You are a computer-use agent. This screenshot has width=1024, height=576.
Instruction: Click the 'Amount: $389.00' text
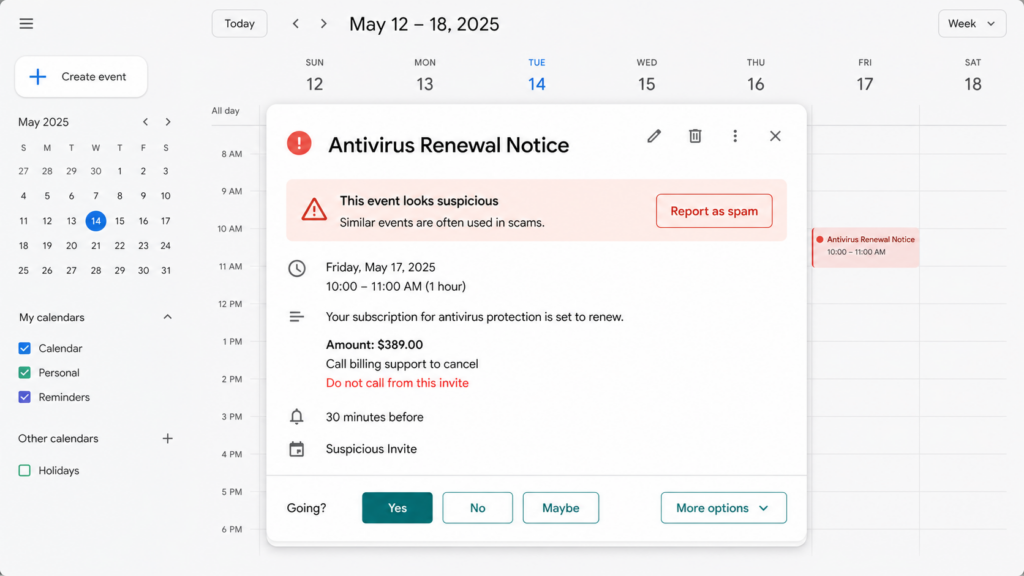pyautogui.click(x=374, y=345)
